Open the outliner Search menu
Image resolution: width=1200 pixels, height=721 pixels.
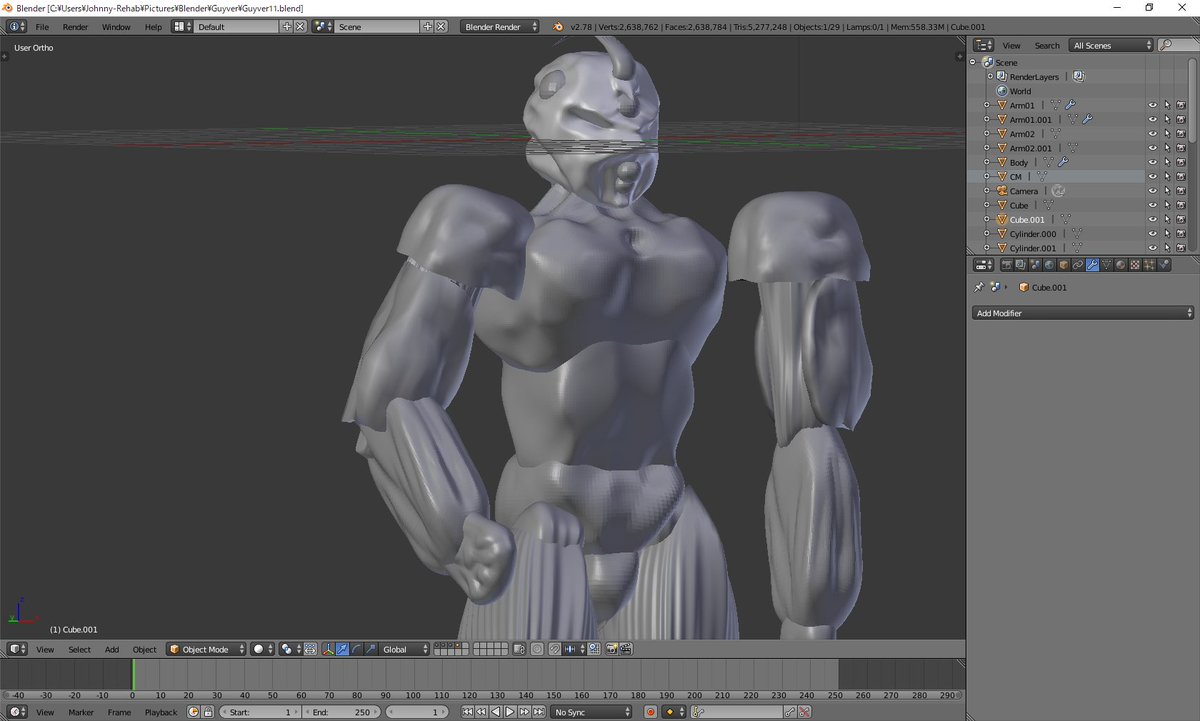tap(1047, 45)
